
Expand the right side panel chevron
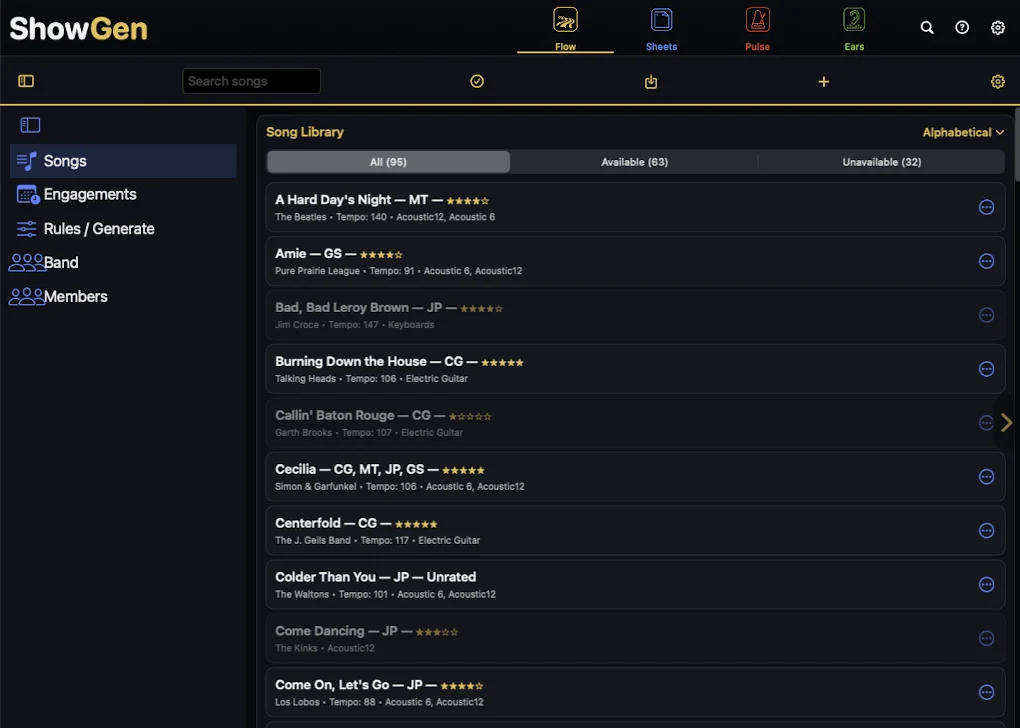1007,423
